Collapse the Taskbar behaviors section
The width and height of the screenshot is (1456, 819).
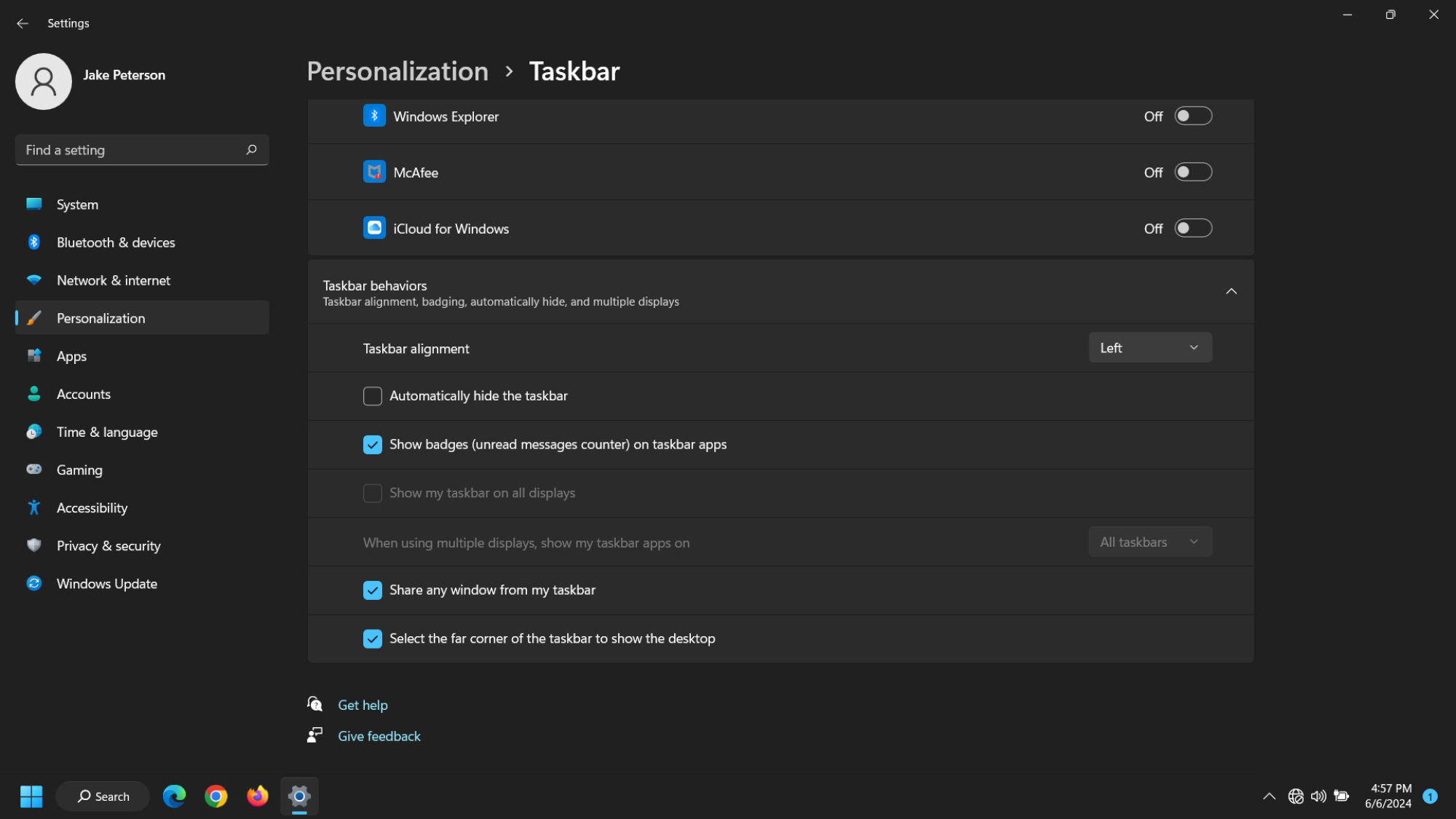tap(1231, 291)
